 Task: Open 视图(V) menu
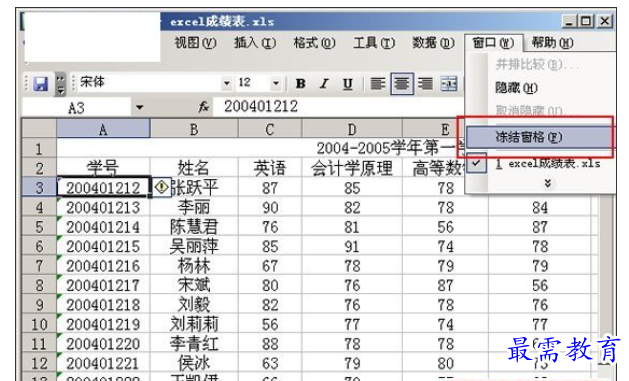195,43
